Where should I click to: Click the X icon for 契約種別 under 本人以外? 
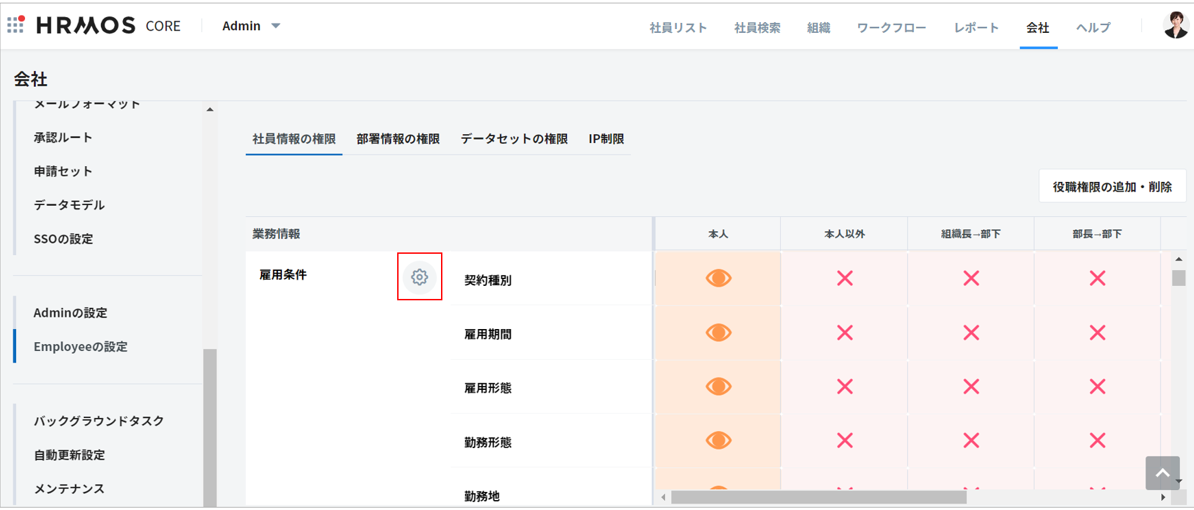(844, 278)
